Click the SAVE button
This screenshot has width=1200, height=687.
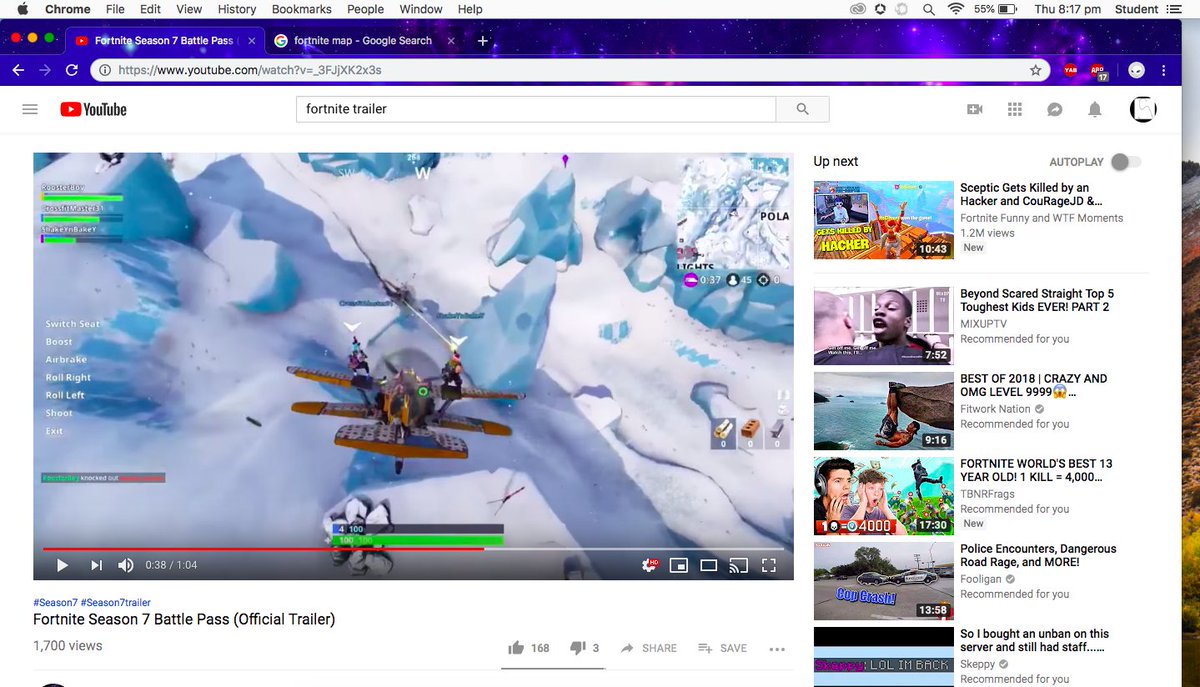click(722, 648)
